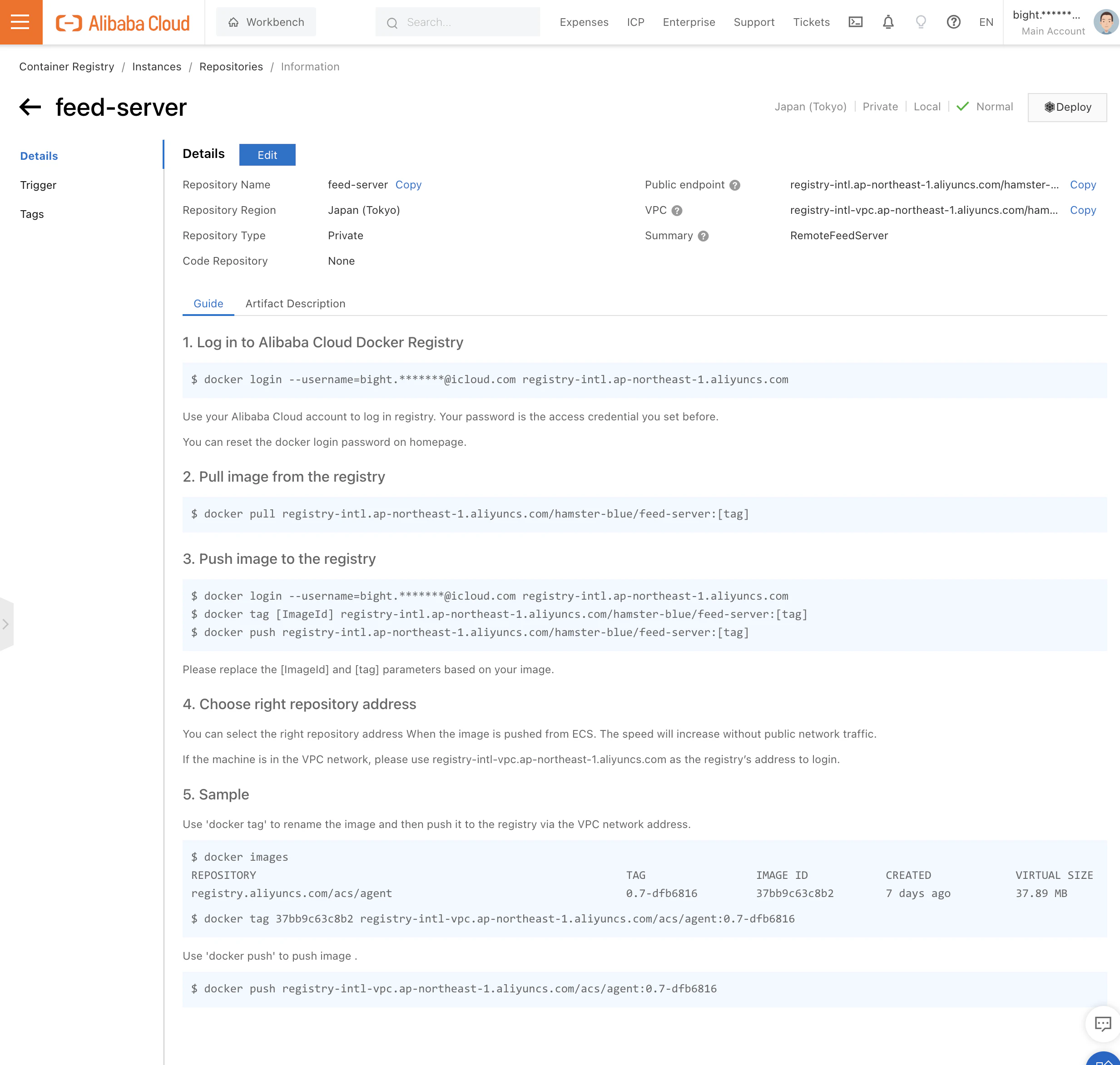Show VPC help tooltip icon
The width and height of the screenshot is (1120, 1065).
click(676, 211)
